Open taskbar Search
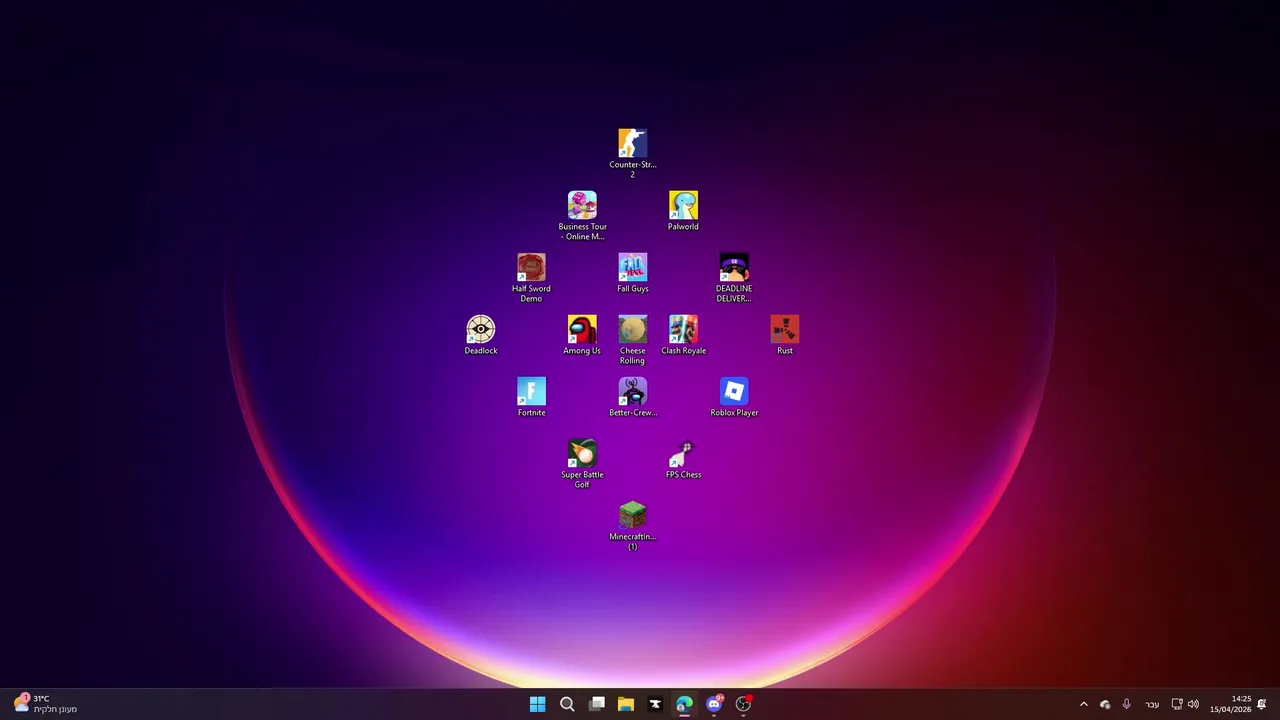 [x=567, y=704]
